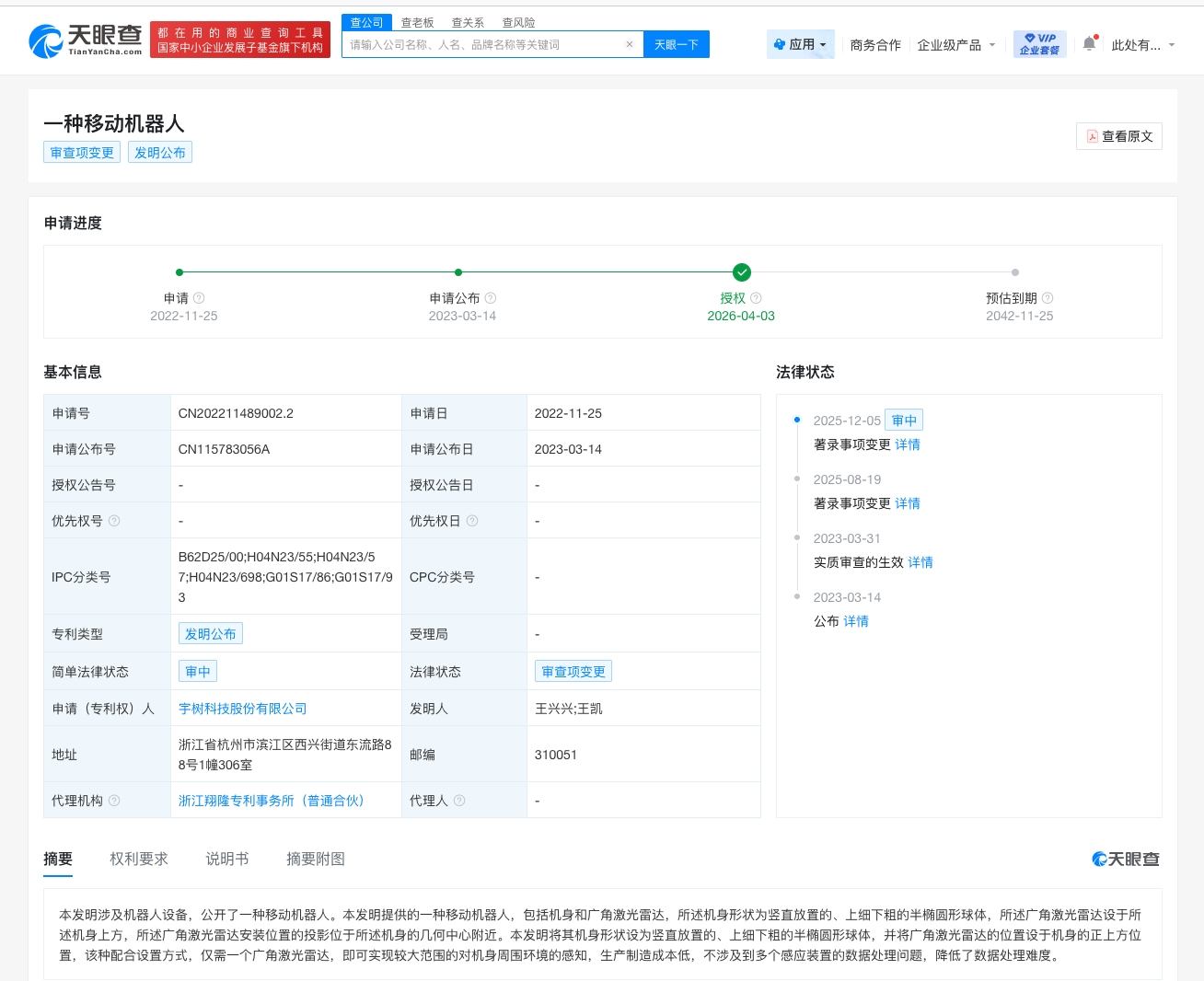Click the Tianyancha watermark icon above abstract
The image size is (1204, 981).
pyautogui.click(x=1099, y=859)
